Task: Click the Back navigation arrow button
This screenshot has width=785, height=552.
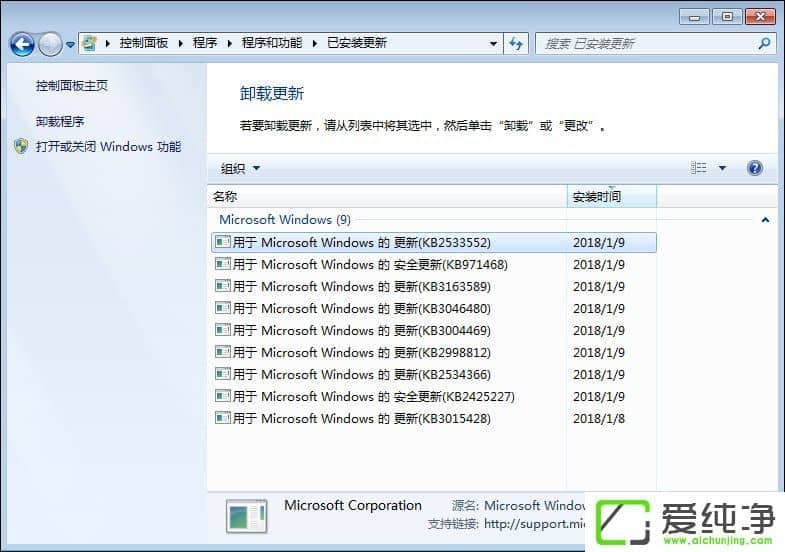Action: (x=22, y=44)
